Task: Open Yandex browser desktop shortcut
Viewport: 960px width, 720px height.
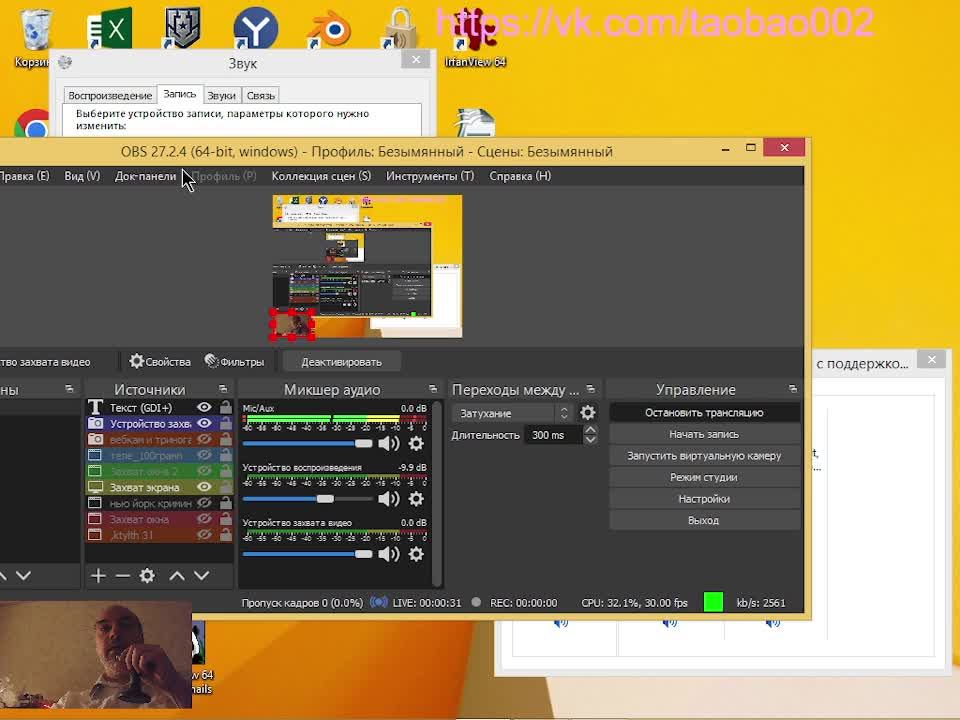Action: pos(255,28)
